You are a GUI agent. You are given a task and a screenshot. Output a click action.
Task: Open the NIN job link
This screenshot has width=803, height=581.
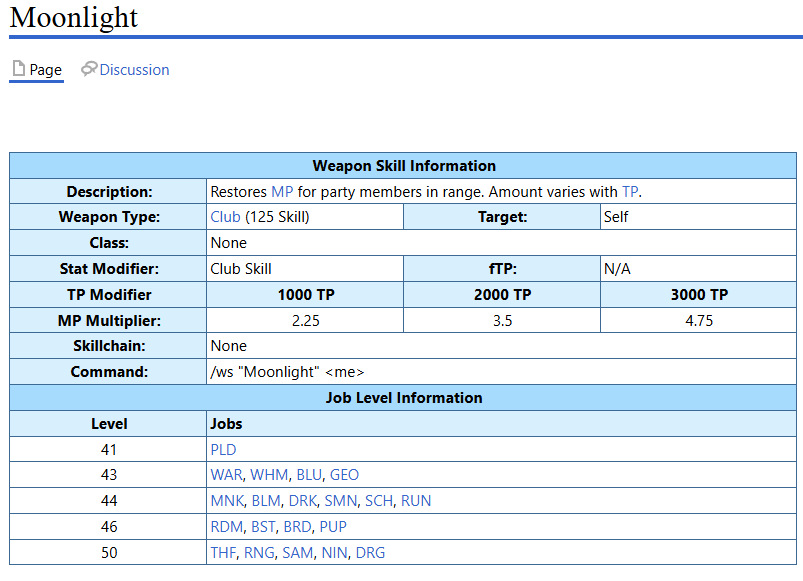pyautogui.click(x=334, y=553)
